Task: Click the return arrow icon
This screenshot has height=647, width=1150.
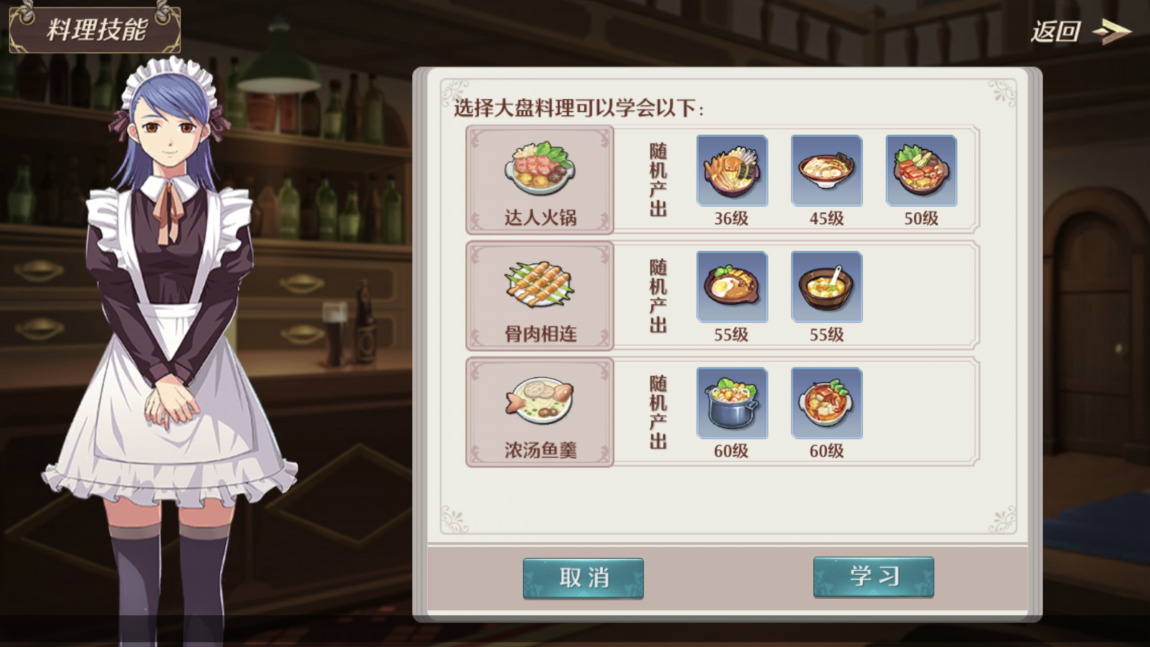Action: pyautogui.click(x=1112, y=31)
